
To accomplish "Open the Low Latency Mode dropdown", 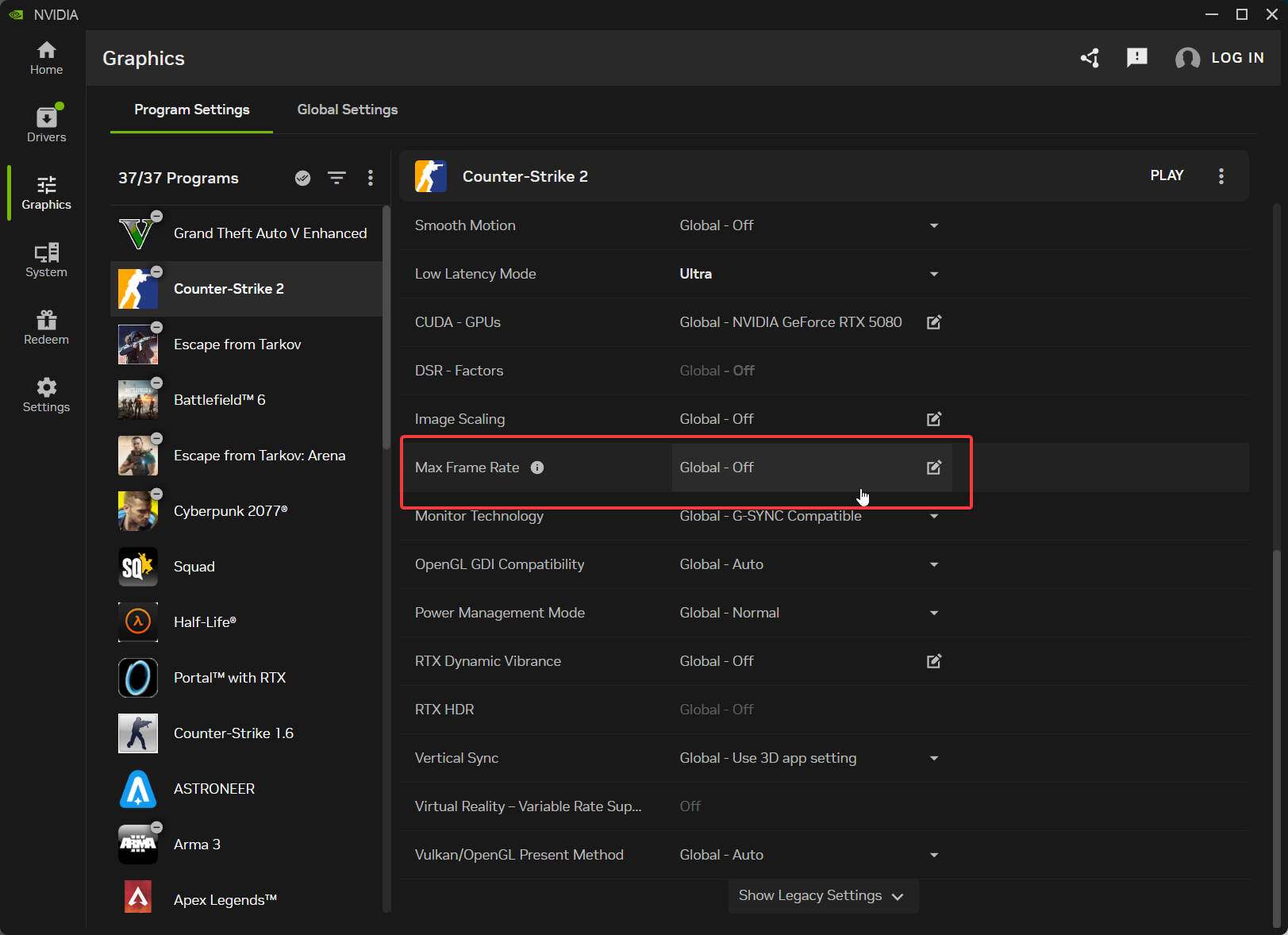I will click(x=934, y=274).
